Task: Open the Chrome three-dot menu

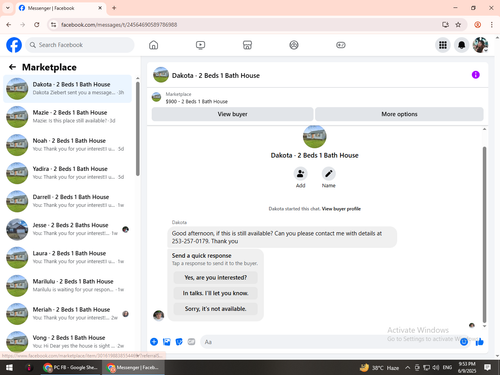Action: click(492, 25)
